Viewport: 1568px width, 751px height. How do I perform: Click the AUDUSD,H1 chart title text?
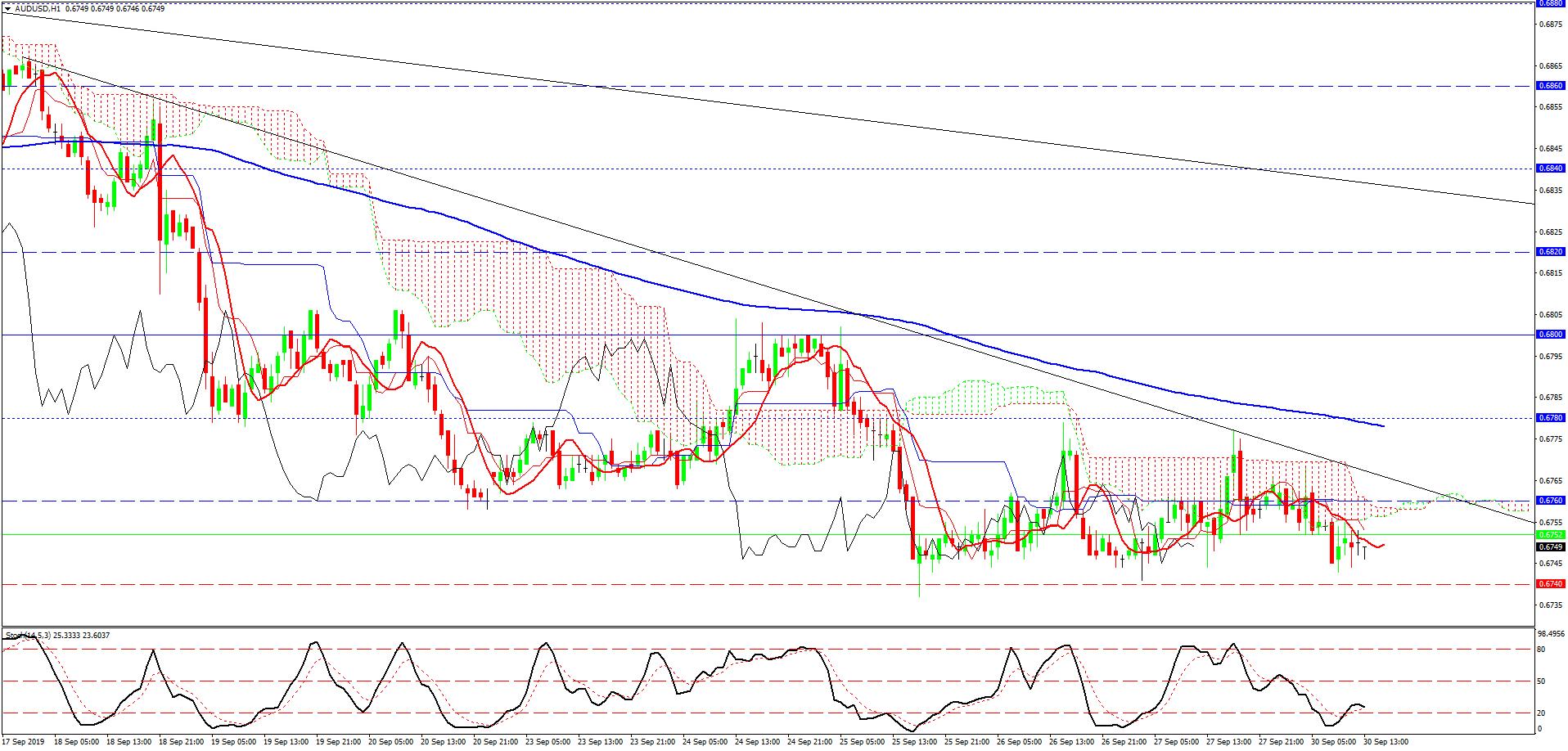click(38, 8)
